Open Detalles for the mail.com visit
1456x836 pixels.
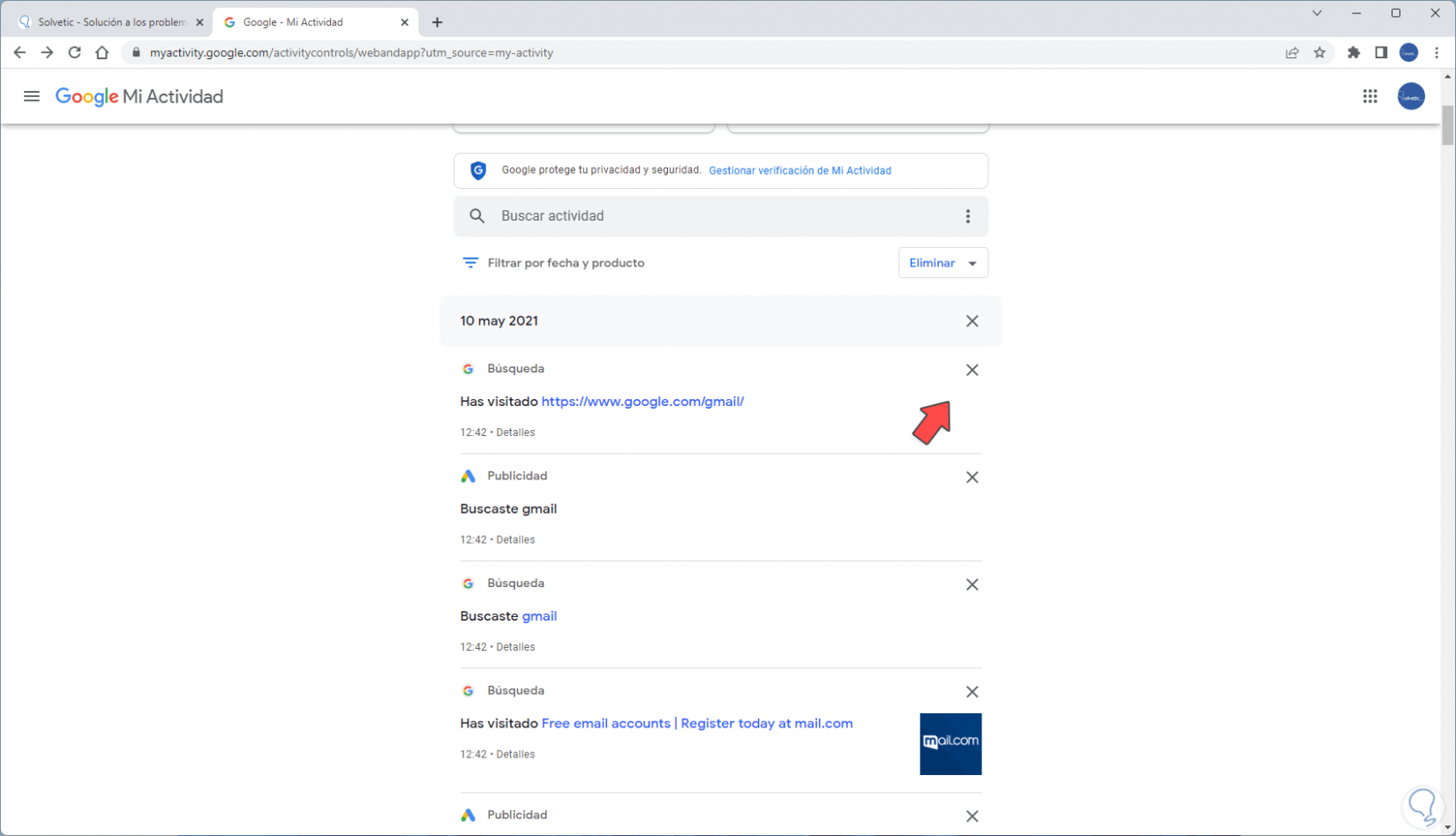[515, 755]
